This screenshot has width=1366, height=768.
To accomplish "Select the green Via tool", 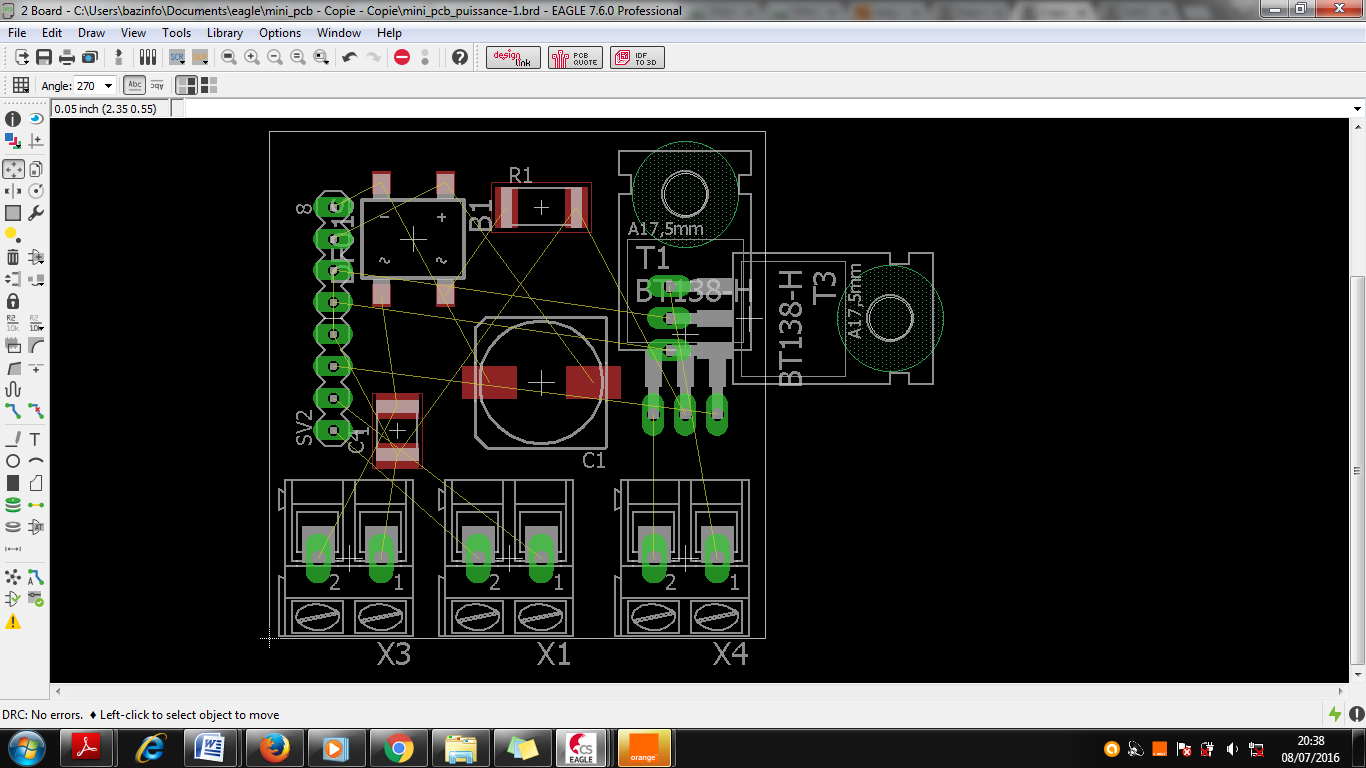I will [x=13, y=505].
